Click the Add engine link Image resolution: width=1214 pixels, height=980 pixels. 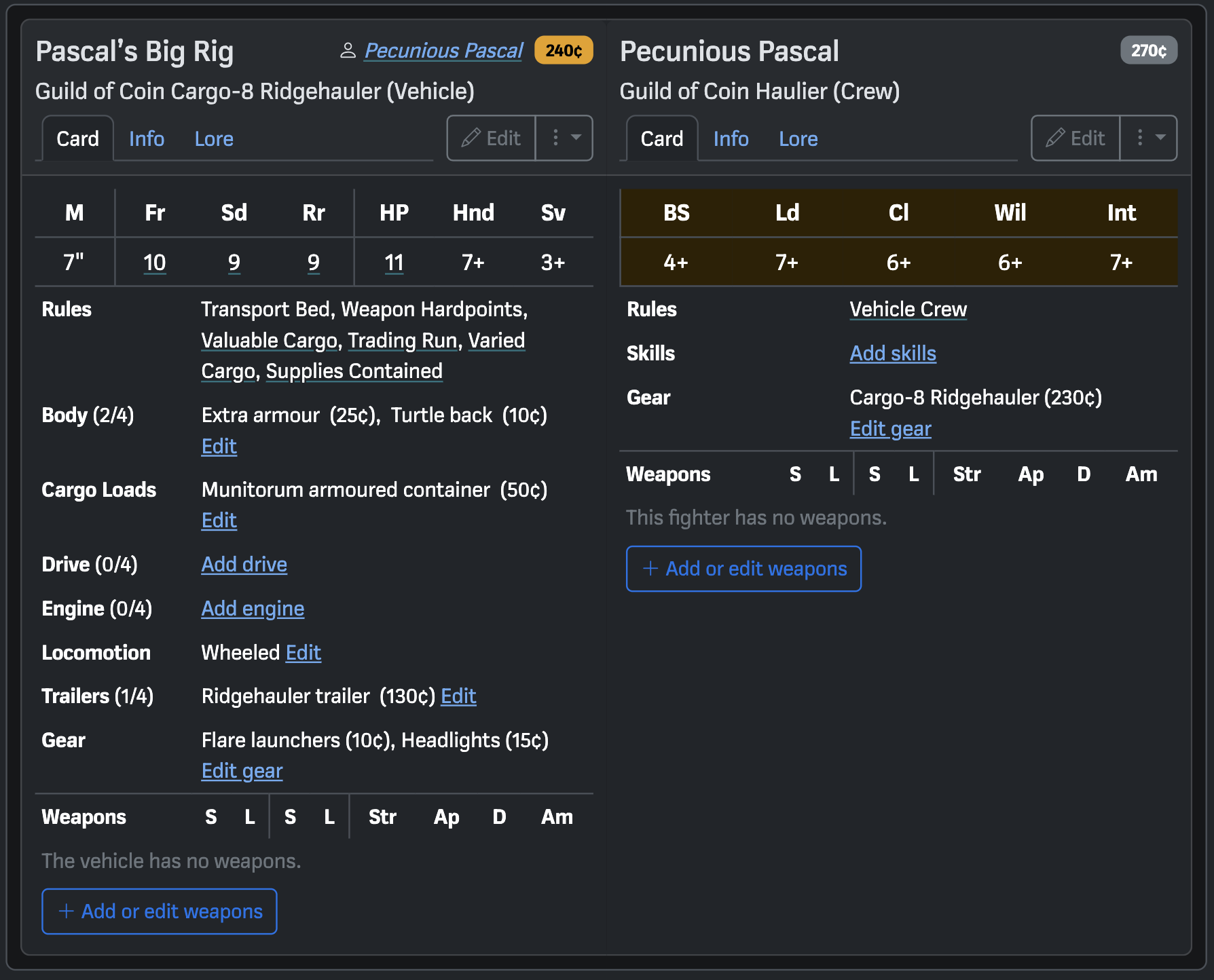(x=253, y=609)
